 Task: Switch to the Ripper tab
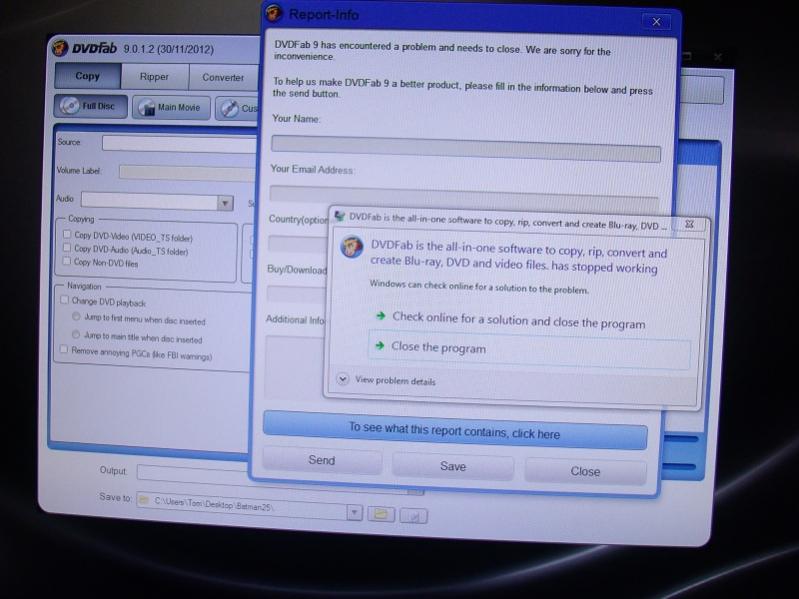point(154,77)
